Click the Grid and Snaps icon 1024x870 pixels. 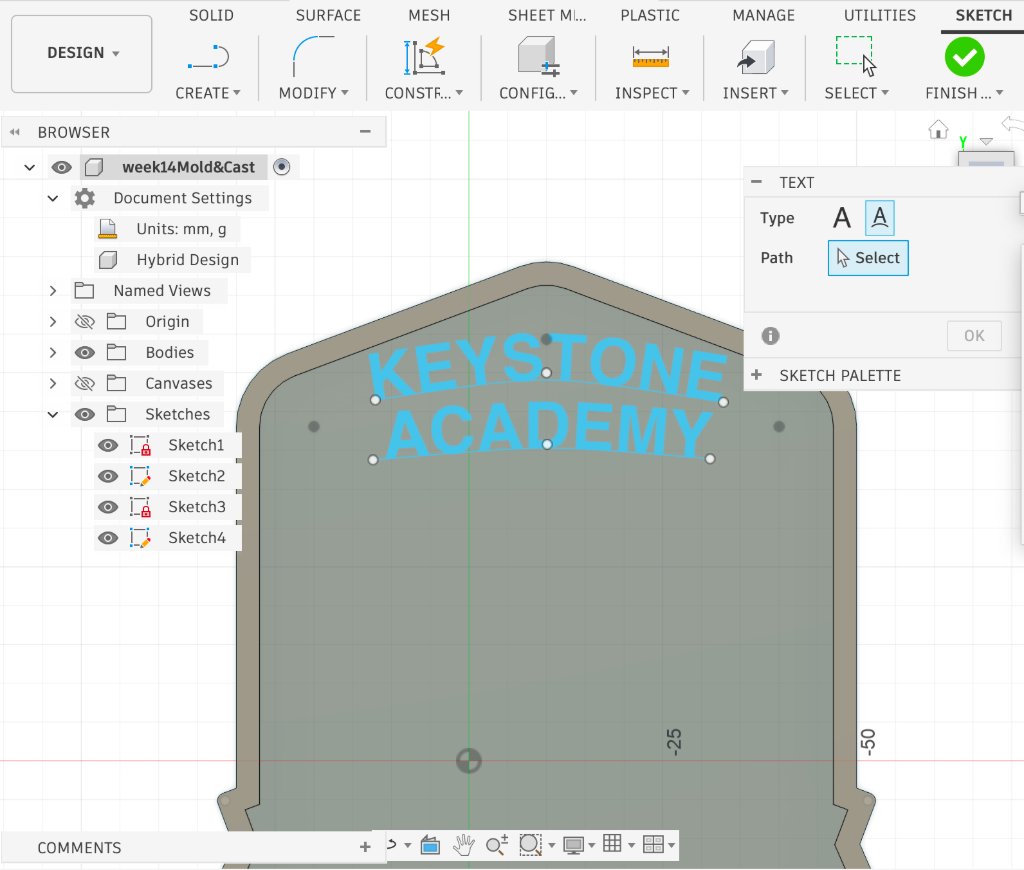[x=612, y=843]
